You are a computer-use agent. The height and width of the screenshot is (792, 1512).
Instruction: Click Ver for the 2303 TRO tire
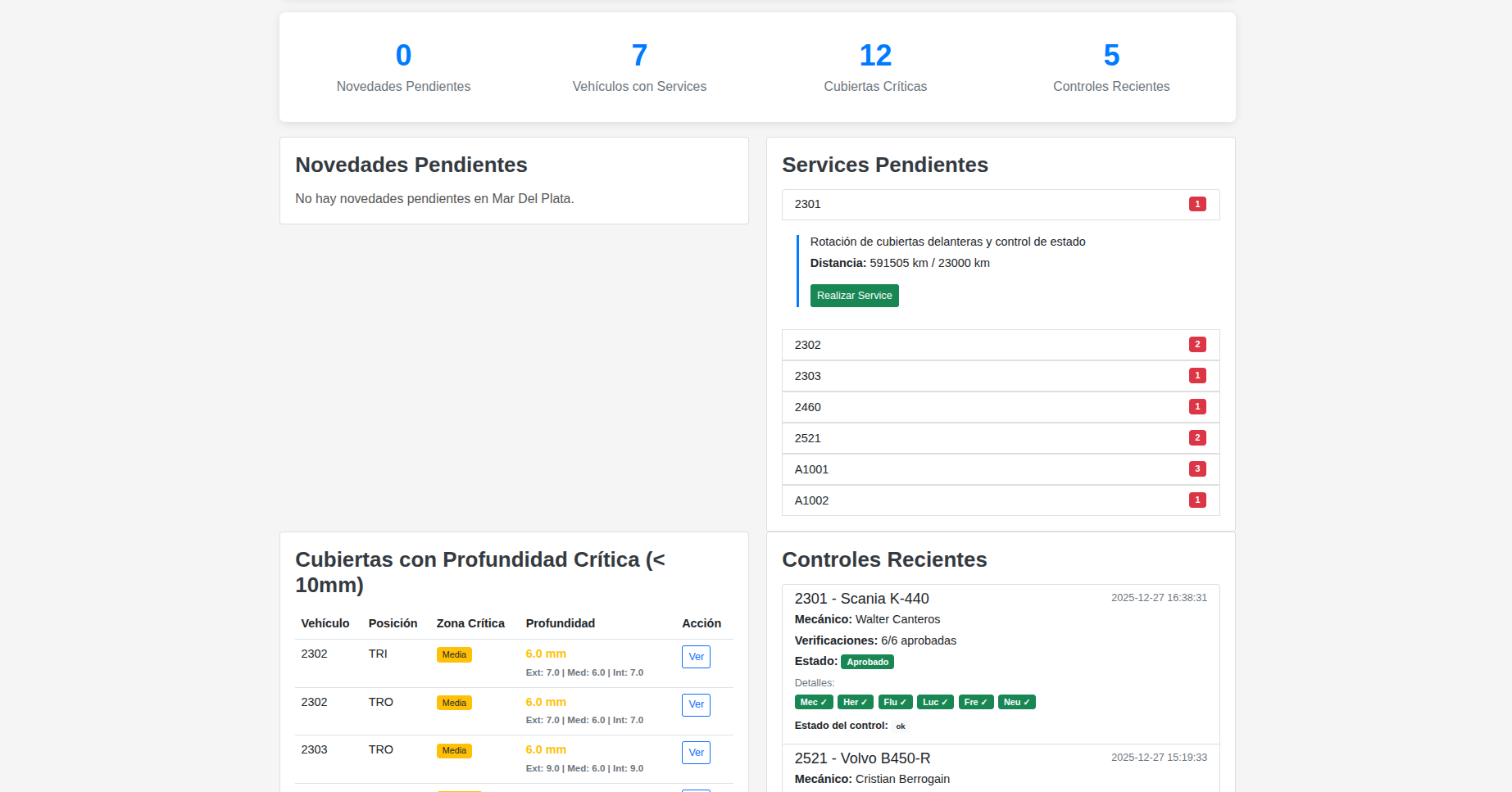tap(696, 753)
